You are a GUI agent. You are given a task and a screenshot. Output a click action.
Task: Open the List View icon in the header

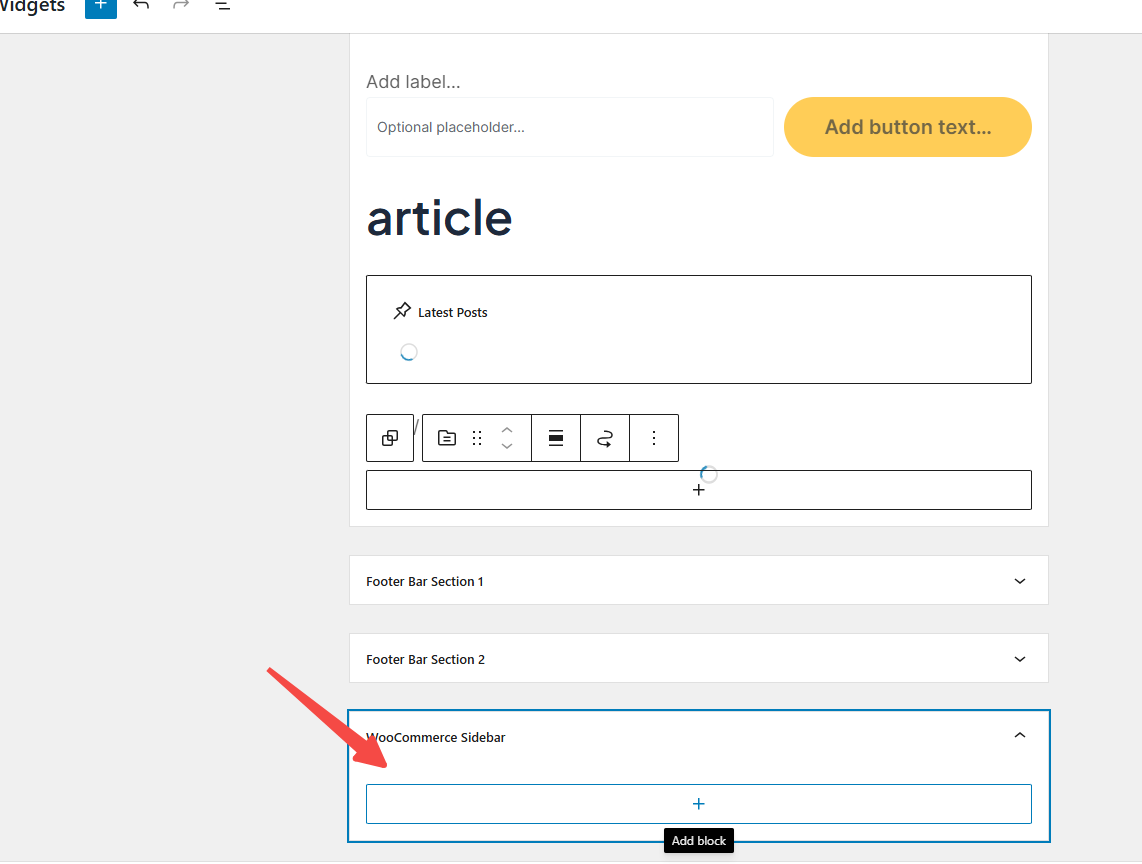pyautogui.click(x=221, y=8)
